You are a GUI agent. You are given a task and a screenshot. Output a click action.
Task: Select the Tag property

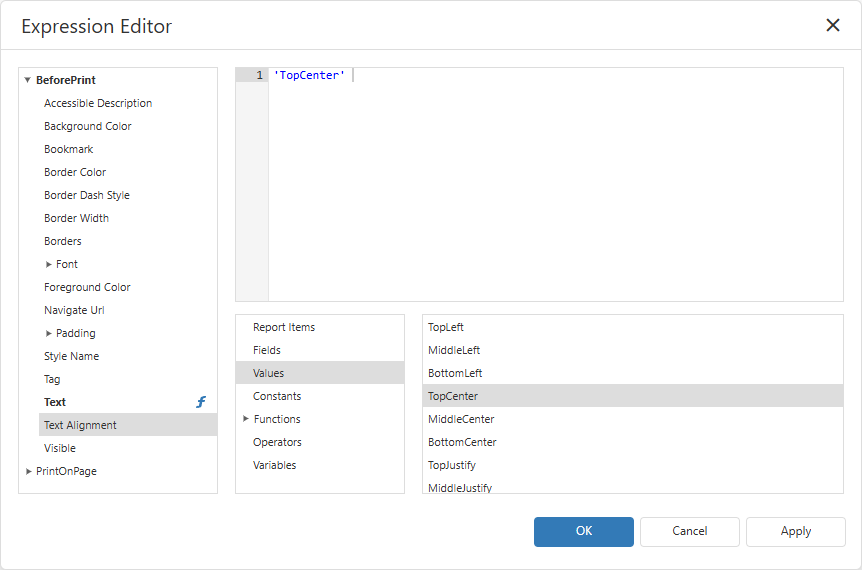pyautogui.click(x=52, y=379)
